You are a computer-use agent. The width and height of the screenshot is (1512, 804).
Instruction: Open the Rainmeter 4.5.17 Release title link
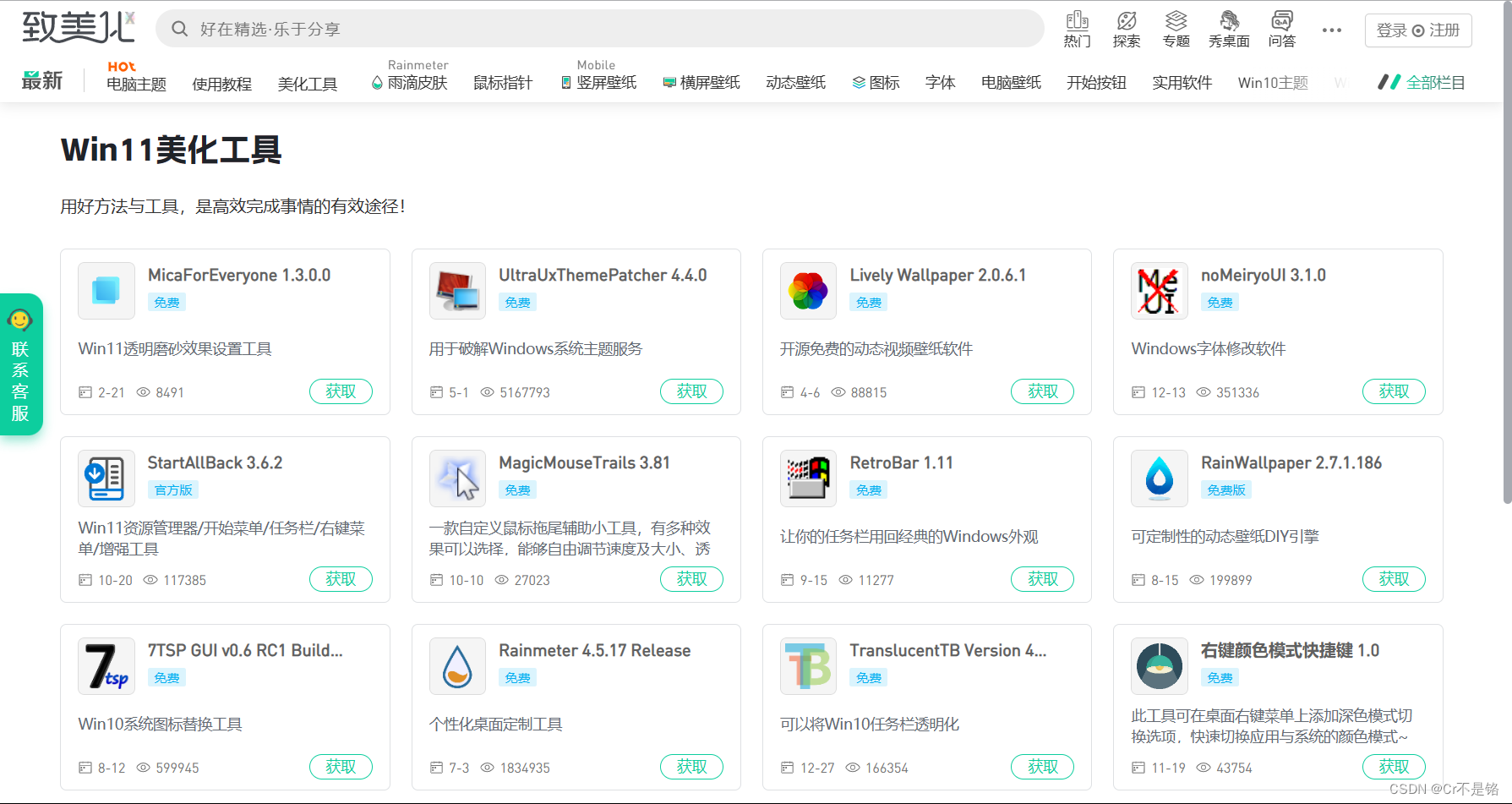tap(595, 650)
